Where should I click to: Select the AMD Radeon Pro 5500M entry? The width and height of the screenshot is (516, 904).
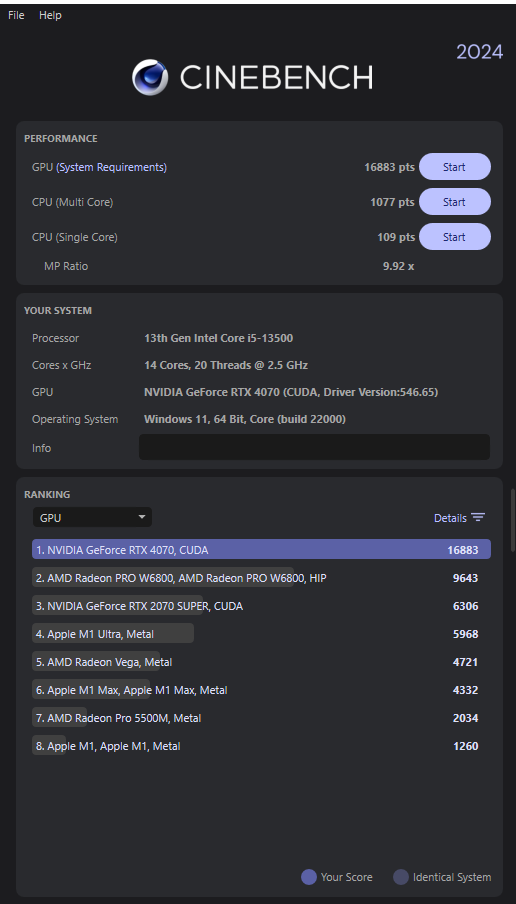(261, 718)
